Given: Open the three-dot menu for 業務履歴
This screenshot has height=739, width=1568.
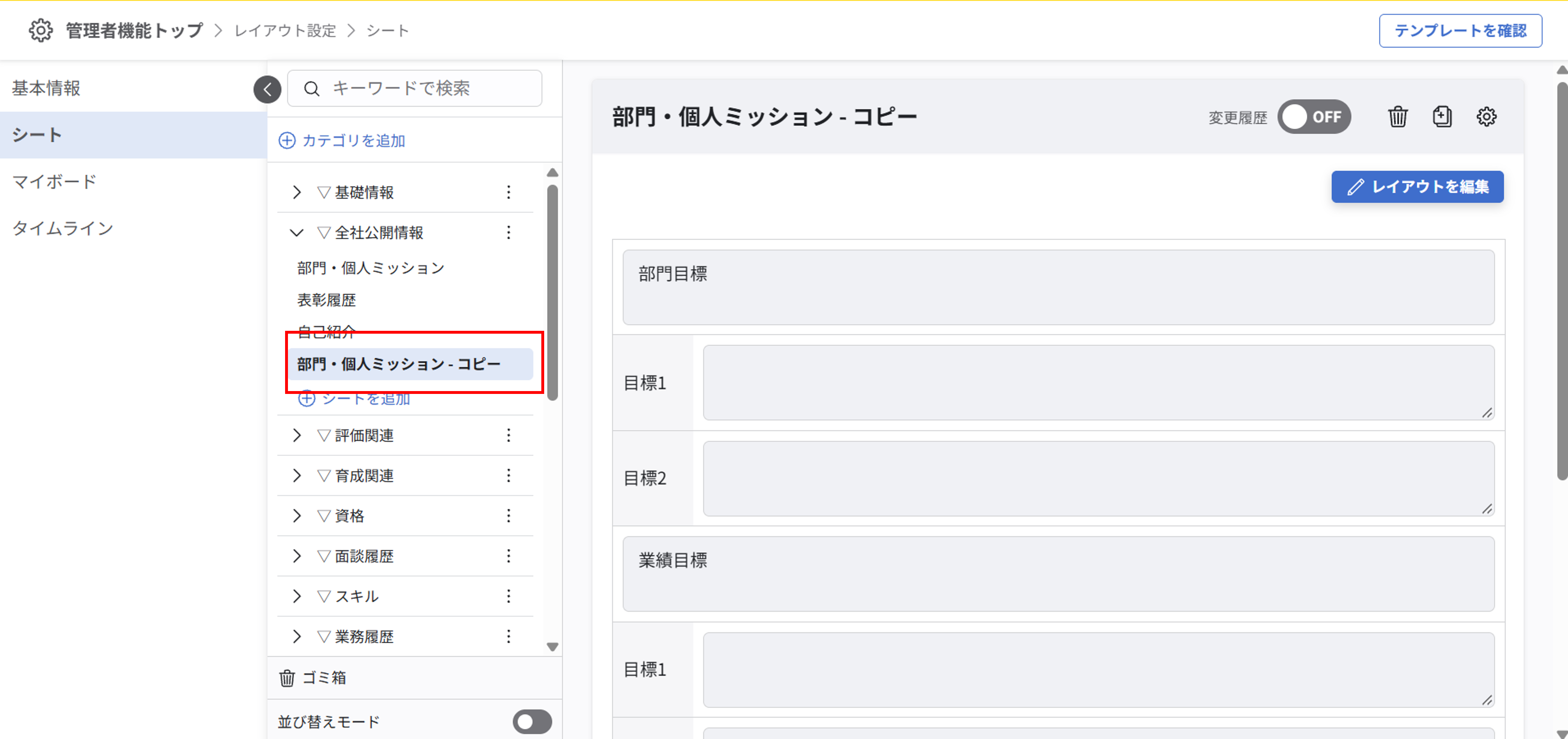Looking at the screenshot, I should click(508, 636).
